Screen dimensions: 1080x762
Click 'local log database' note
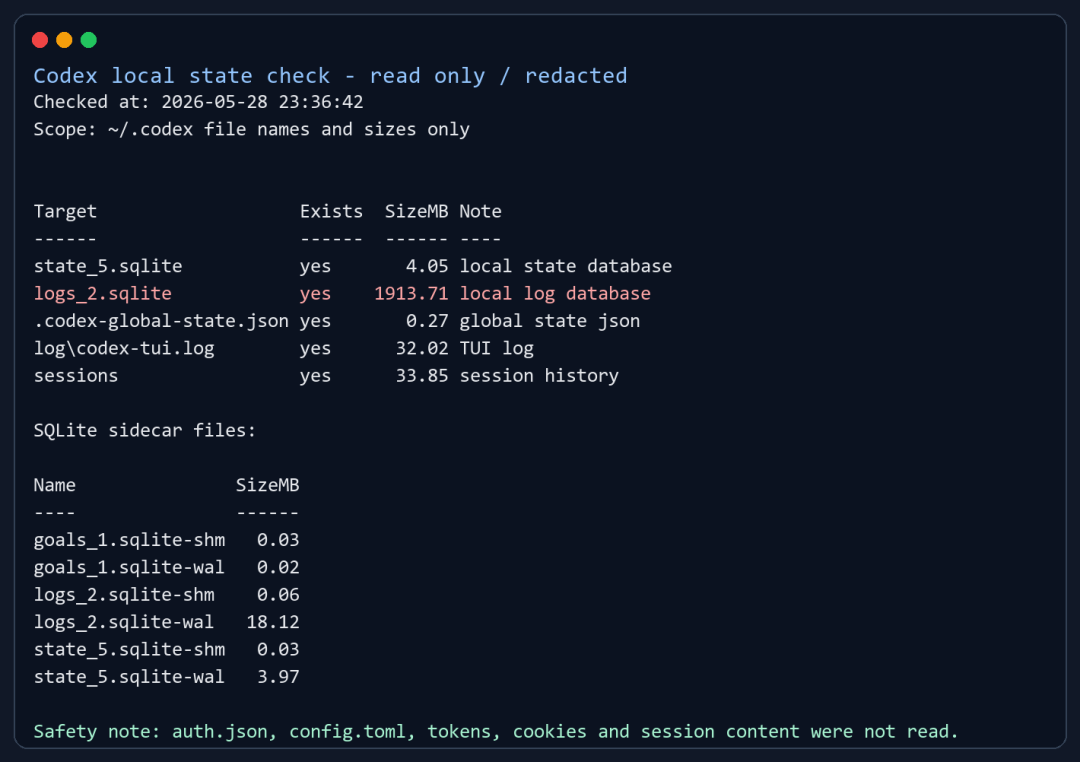[x=555, y=294]
